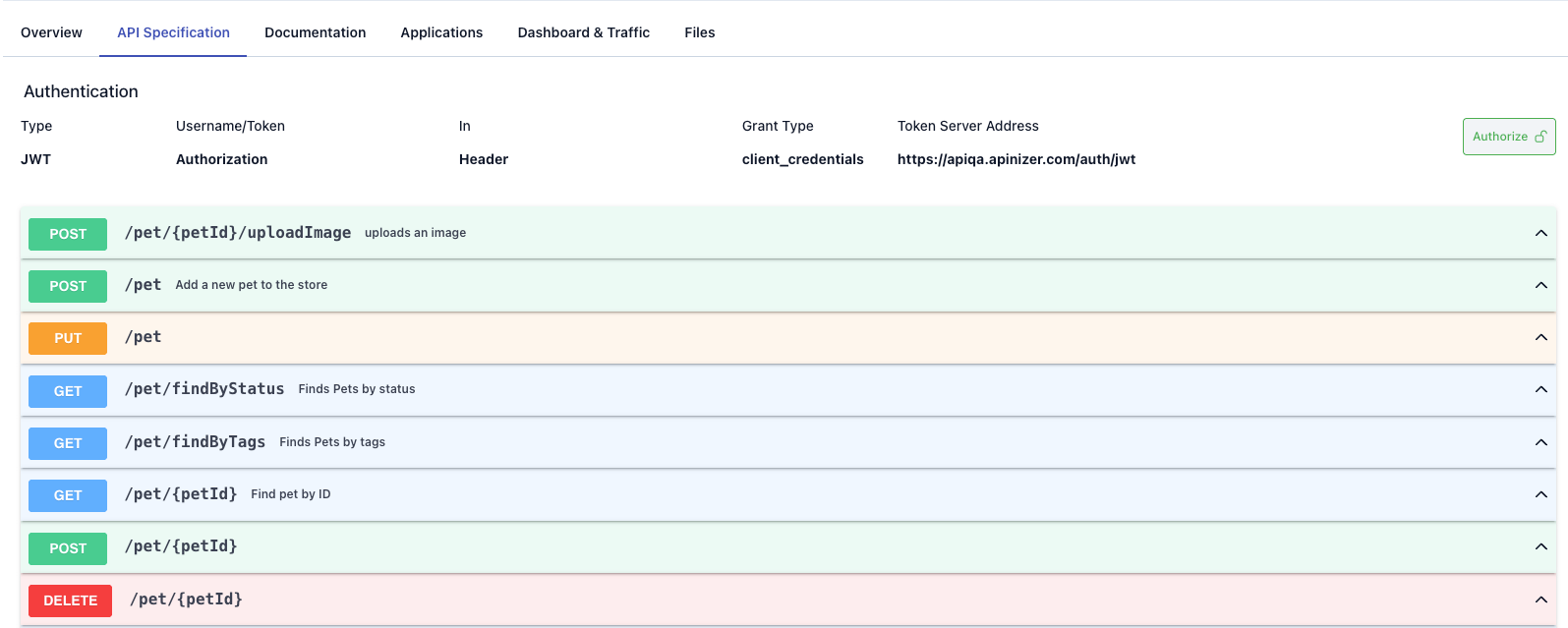Select the API Specification tab
The height and width of the screenshot is (628, 1568).
pos(173,32)
